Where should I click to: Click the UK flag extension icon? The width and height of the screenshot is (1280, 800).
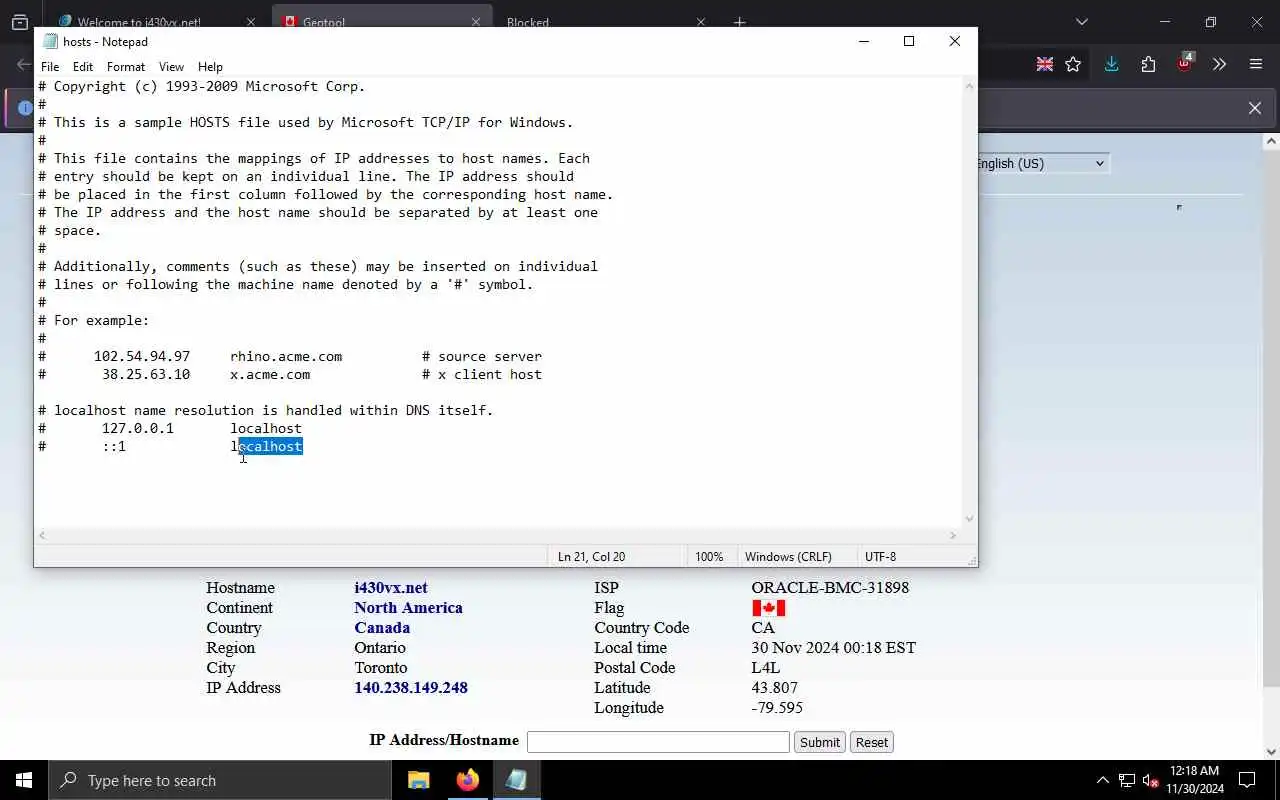click(1044, 64)
